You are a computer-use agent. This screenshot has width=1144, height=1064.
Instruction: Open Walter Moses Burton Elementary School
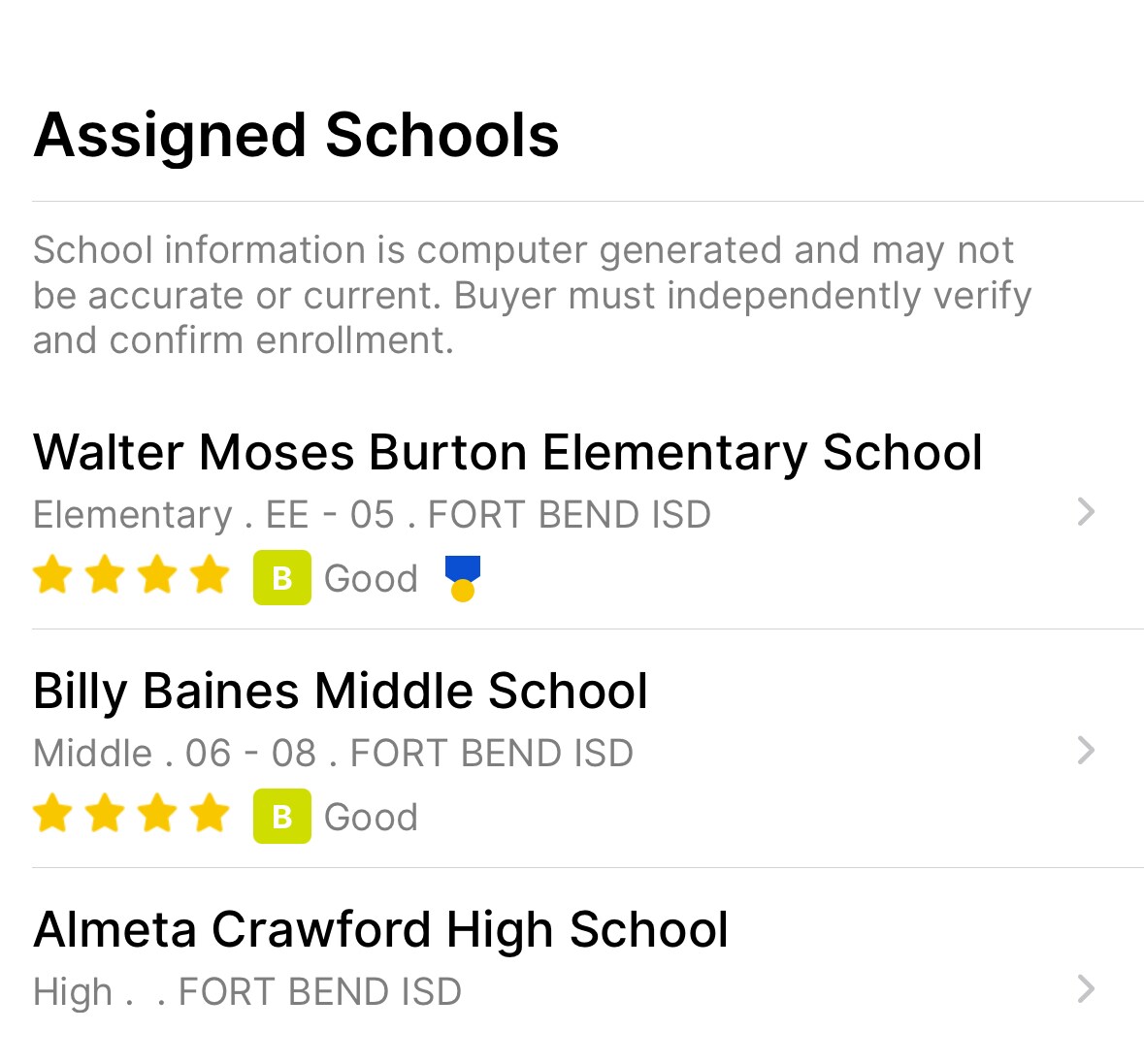[x=507, y=453]
